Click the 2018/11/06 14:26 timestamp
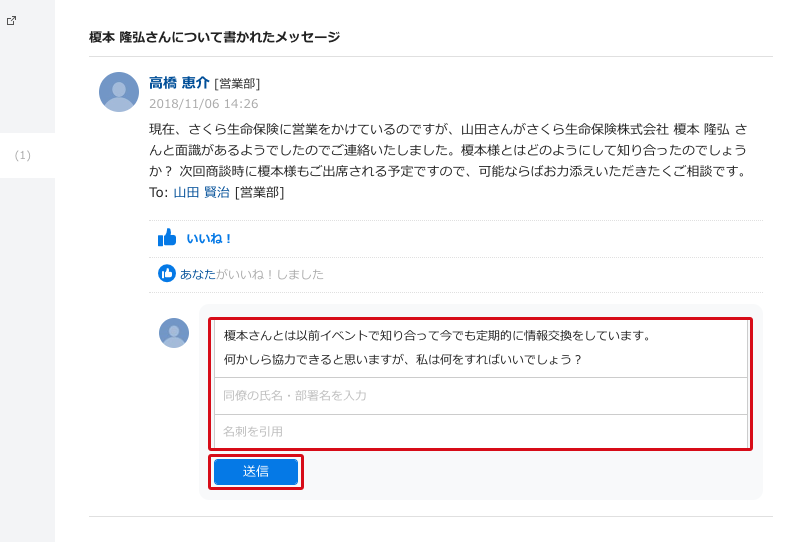Image resolution: width=800 pixels, height=542 pixels. pos(204,104)
